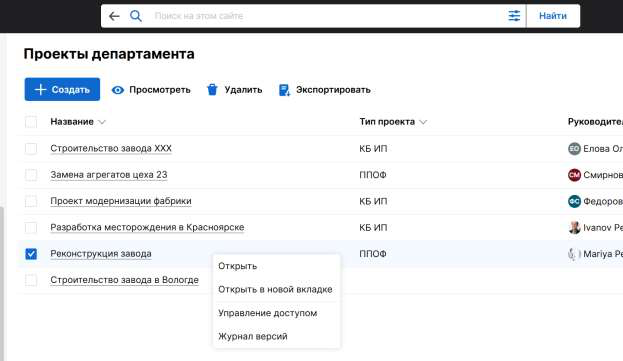The height and width of the screenshot is (361, 623).
Task: Click ППОФ in Реконструкция завода row
Action: (x=373, y=254)
